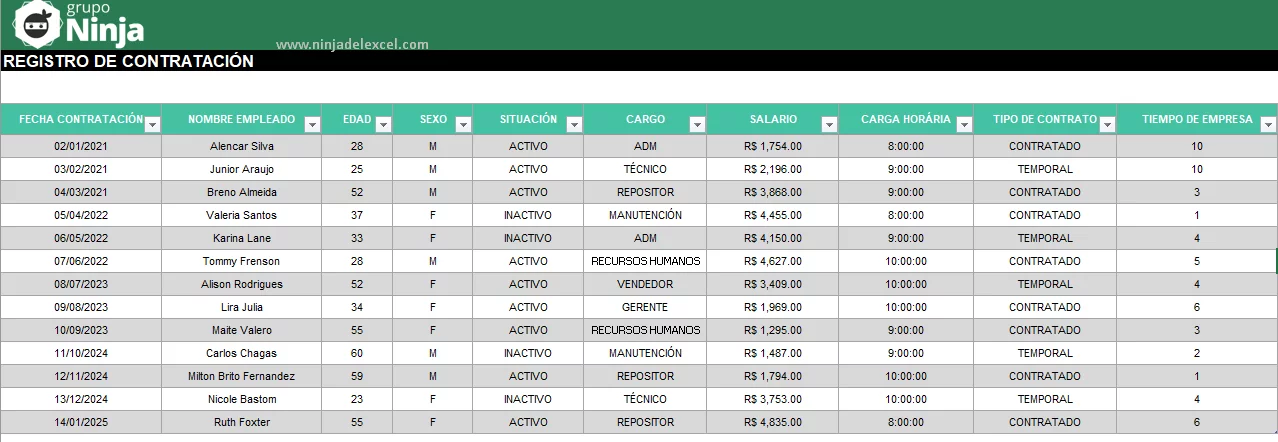
Task: Expand the SALARIO column filter
Action: (x=829, y=125)
